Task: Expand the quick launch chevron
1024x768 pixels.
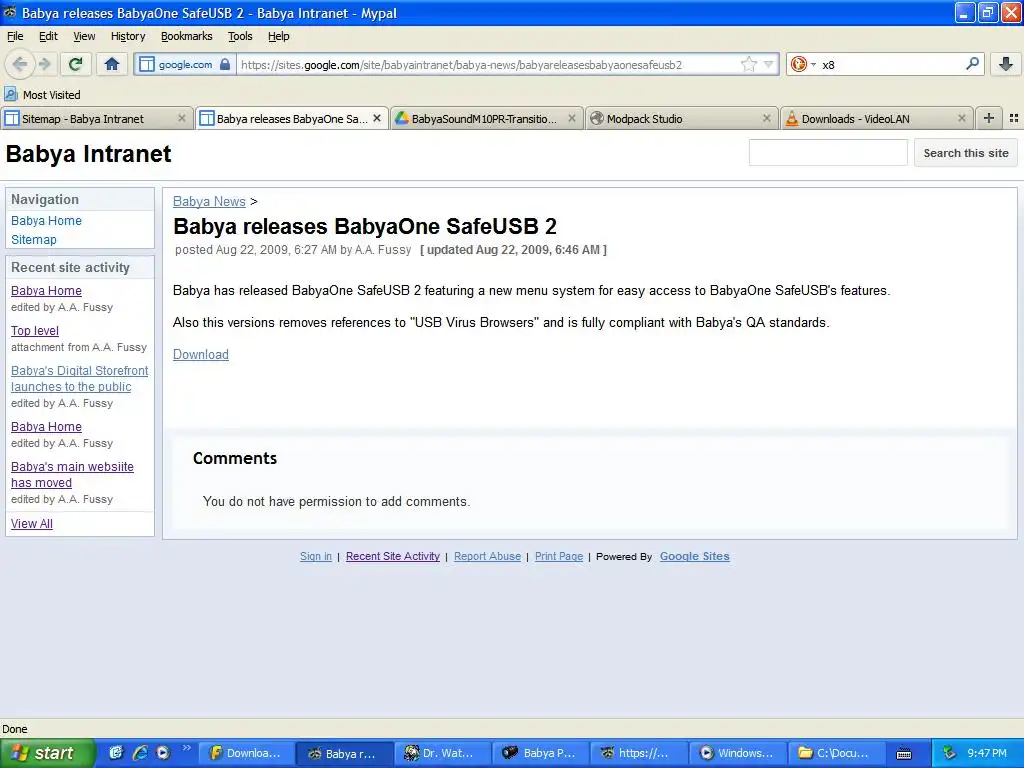Action: click(x=187, y=748)
